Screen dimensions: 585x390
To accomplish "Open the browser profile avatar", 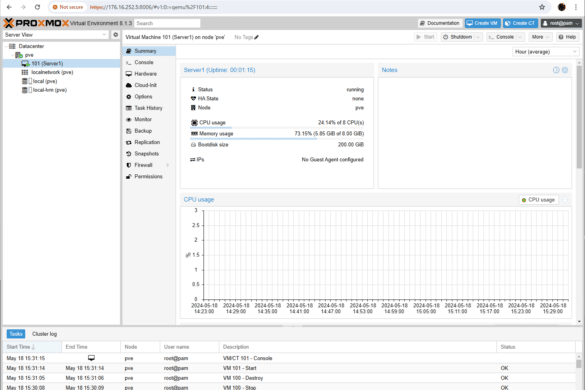I will 561,7.
